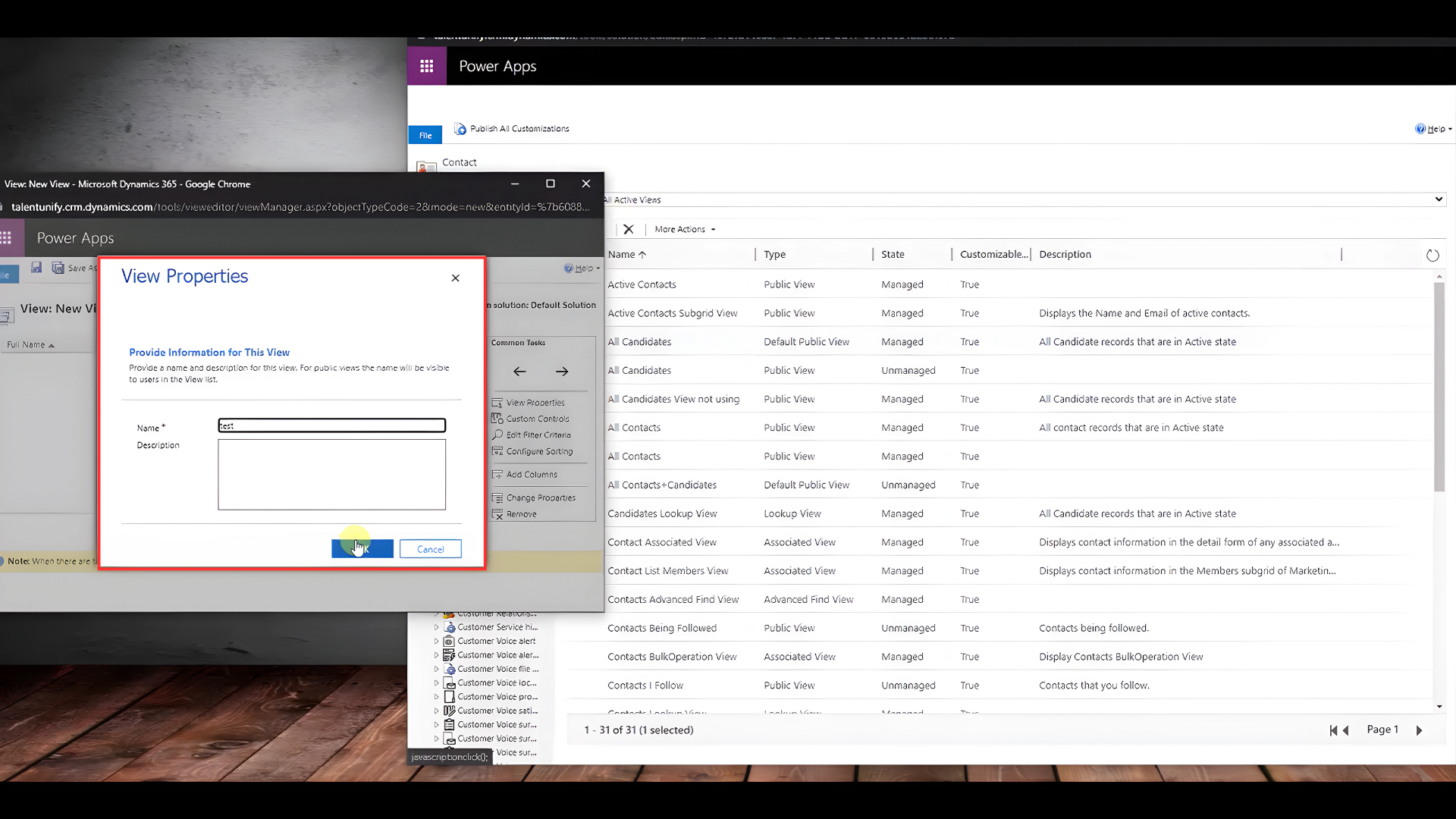Viewport: 1456px width, 819px height.
Task: Sort by Customizable column header
Action: click(x=993, y=255)
